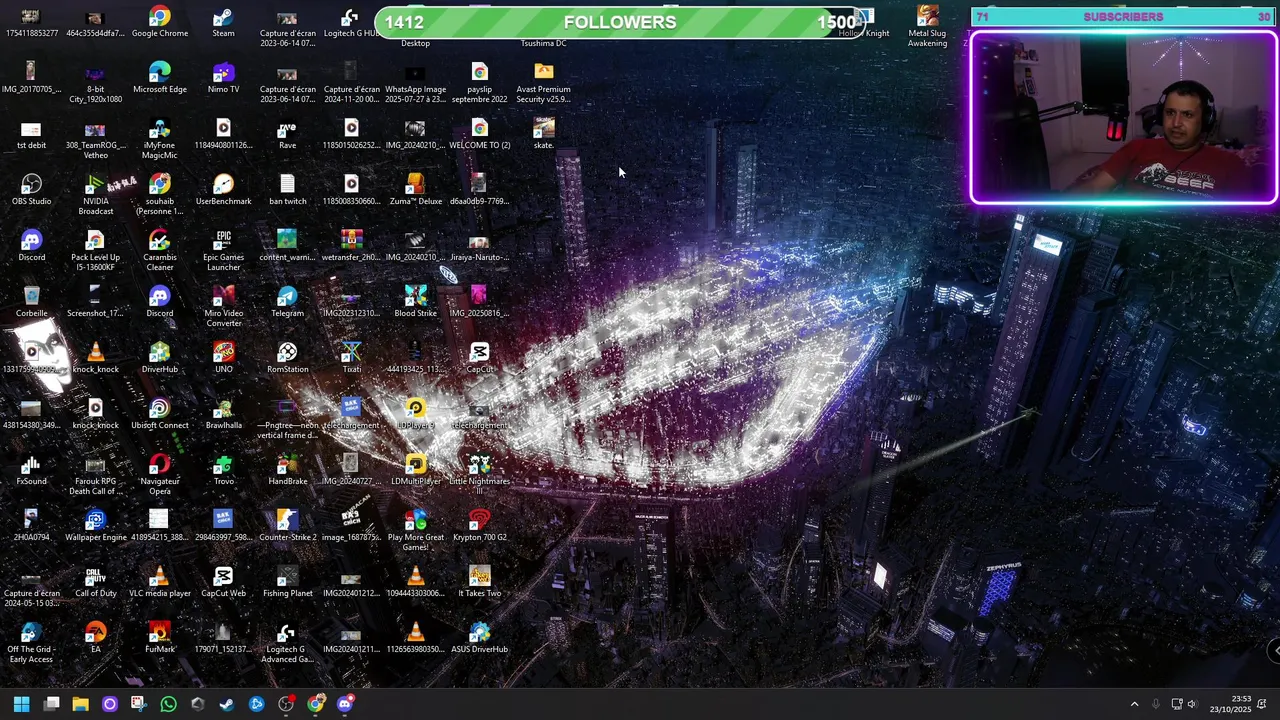This screenshot has height=720, width=1280.
Task: Launch Epic Games Launcher shortcut
Action: coord(224,252)
